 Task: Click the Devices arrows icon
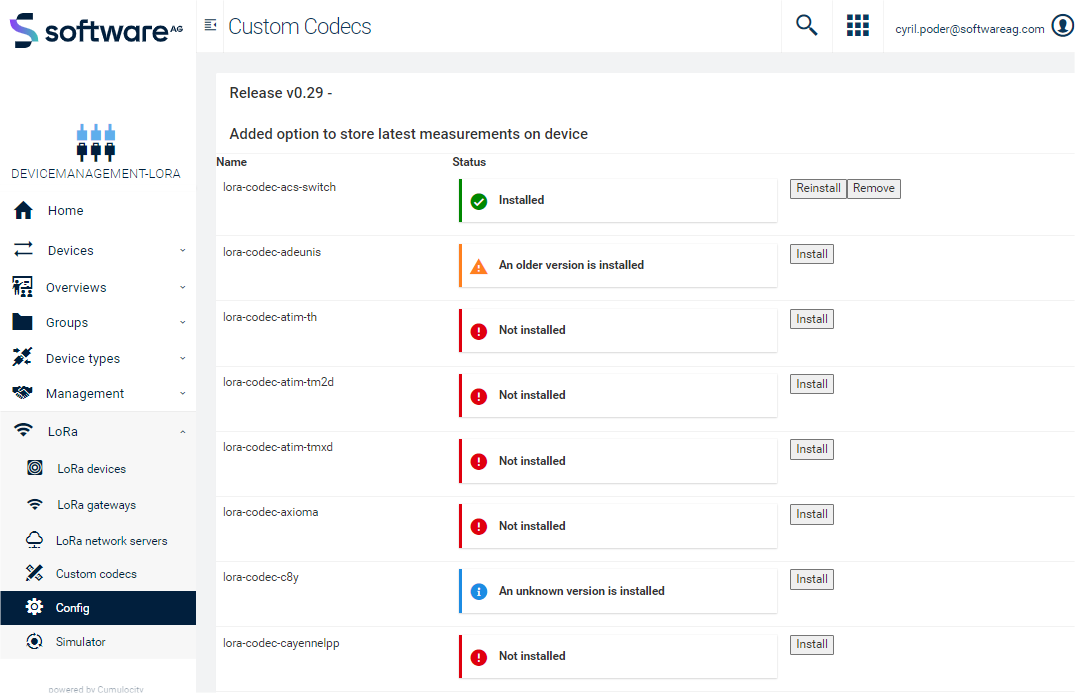pyautogui.click(x=23, y=249)
